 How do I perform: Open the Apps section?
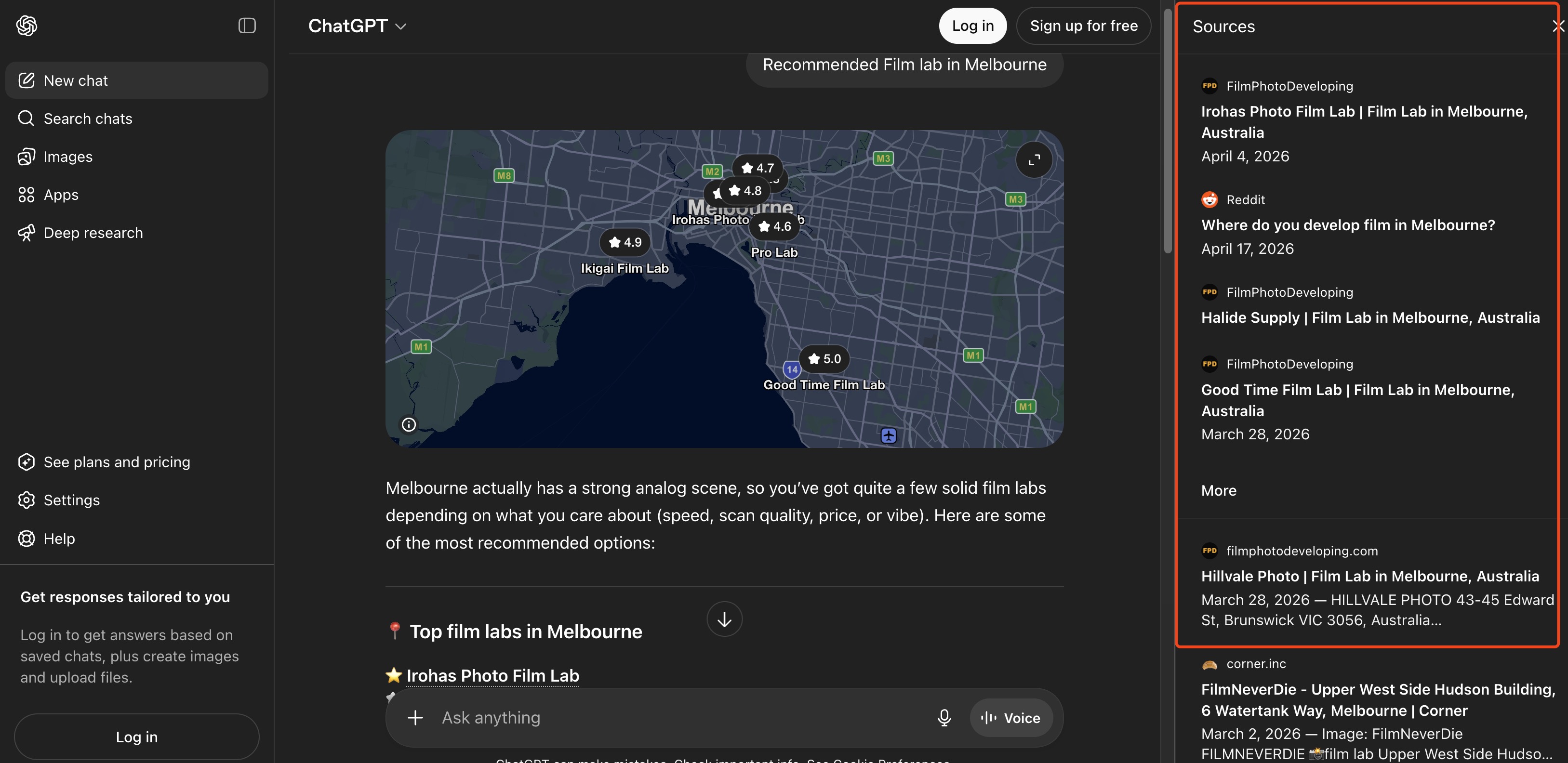point(136,195)
